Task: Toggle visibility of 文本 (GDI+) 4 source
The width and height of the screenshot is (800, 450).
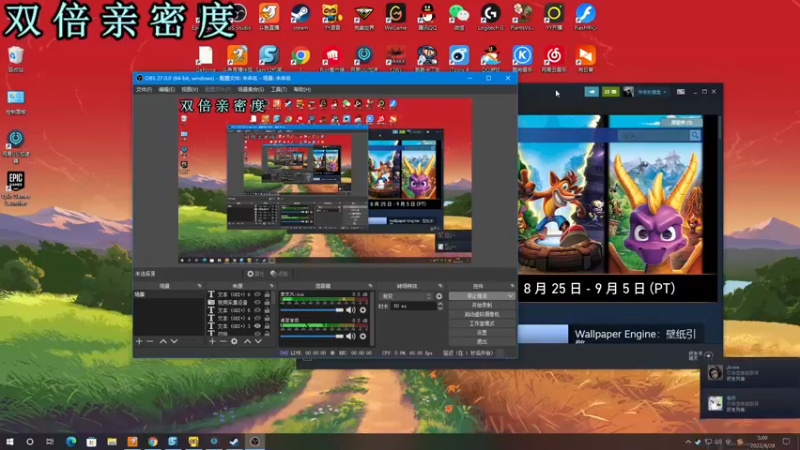Action: [x=258, y=318]
